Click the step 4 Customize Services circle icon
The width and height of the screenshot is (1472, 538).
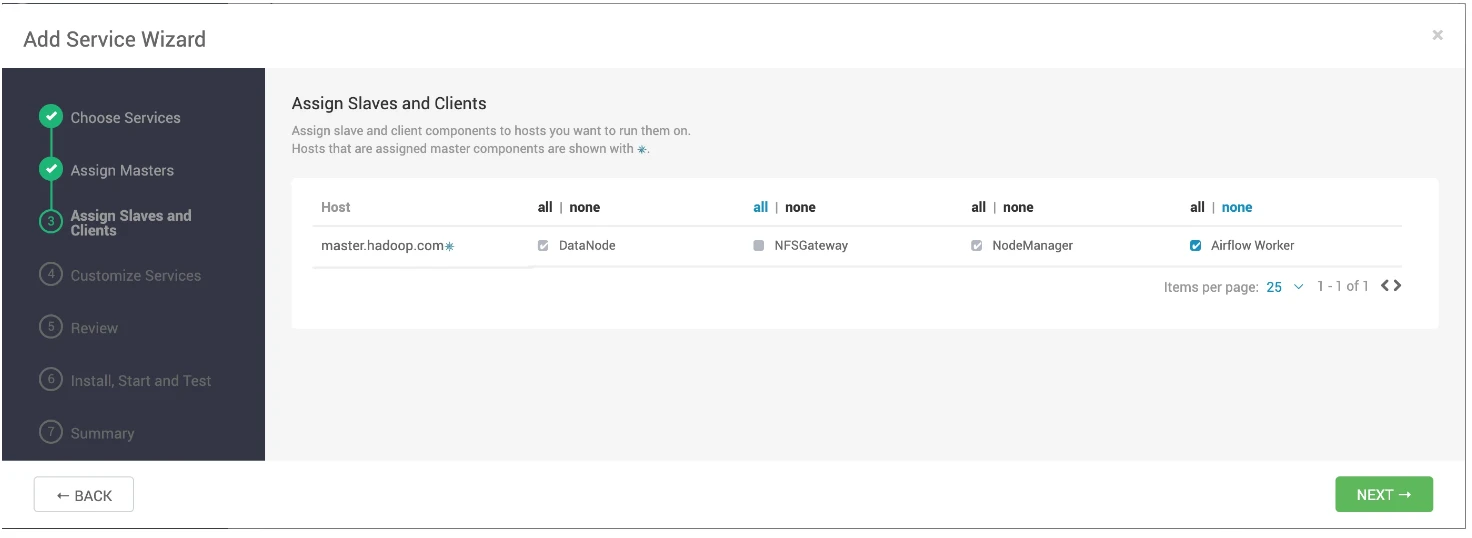(51, 274)
